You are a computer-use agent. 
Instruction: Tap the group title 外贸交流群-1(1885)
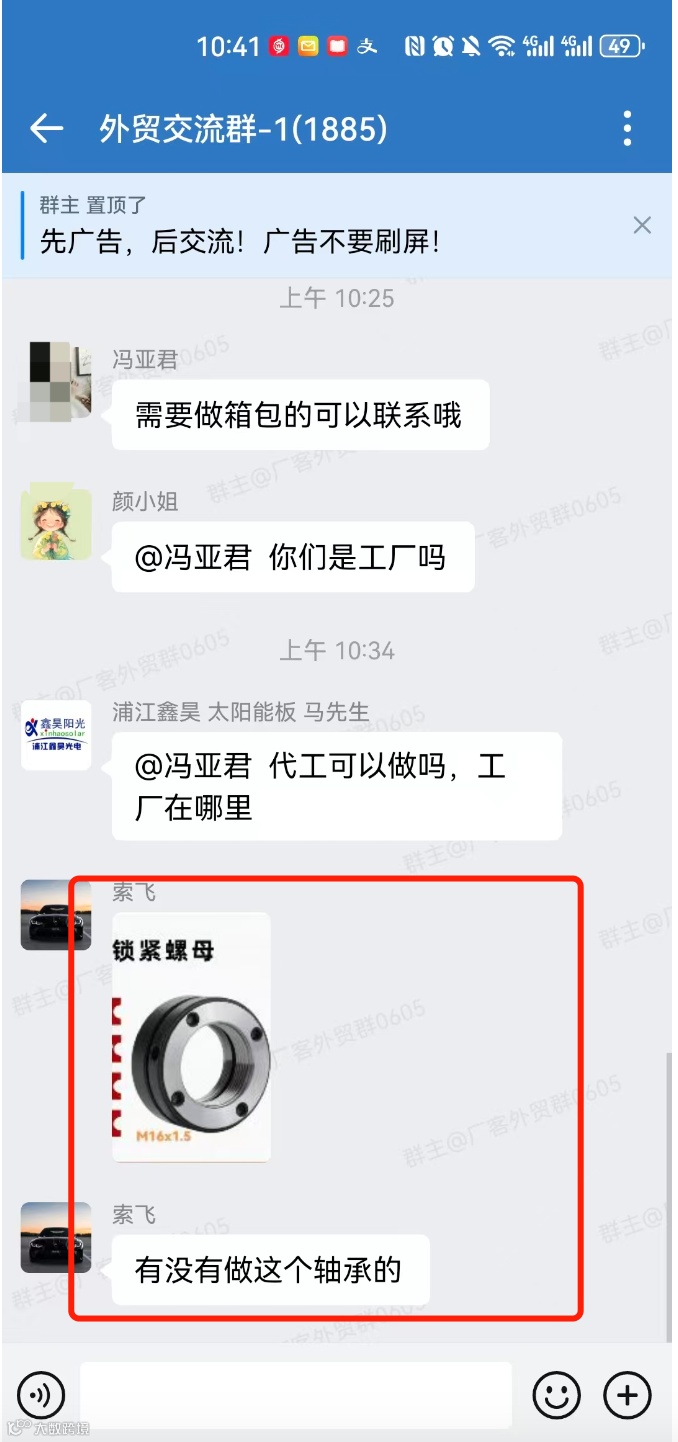[243, 128]
